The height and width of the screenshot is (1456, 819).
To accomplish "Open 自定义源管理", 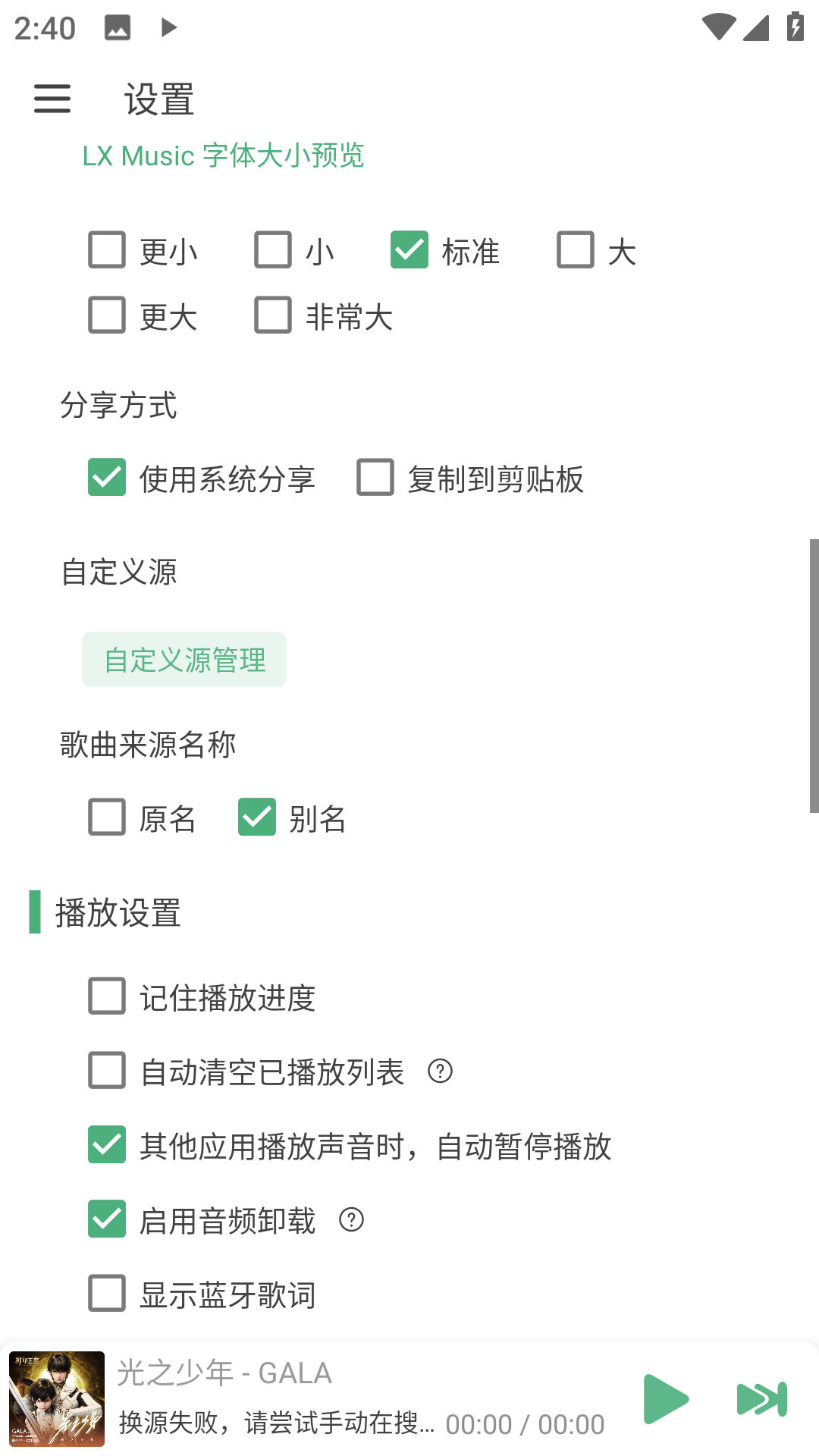I will 184,659.
